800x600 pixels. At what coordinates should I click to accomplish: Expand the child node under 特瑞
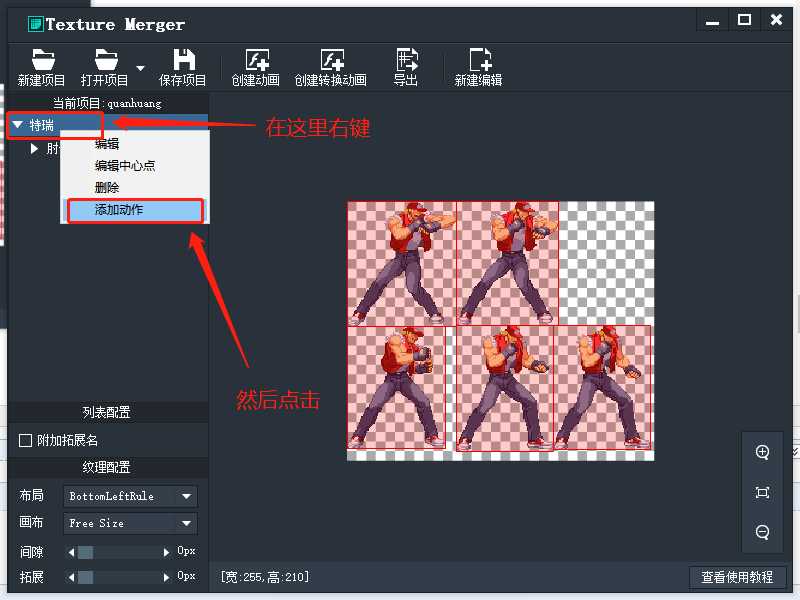pyautogui.click(x=34, y=148)
